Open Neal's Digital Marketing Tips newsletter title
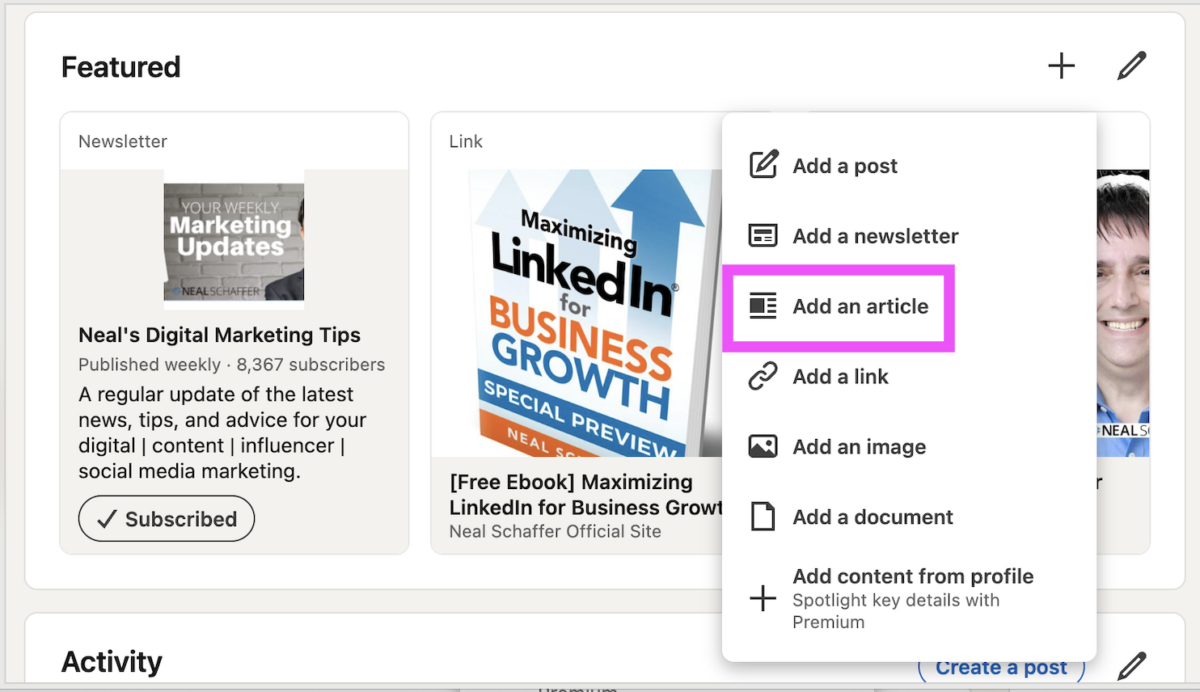Image resolution: width=1200 pixels, height=692 pixels. 220,335
